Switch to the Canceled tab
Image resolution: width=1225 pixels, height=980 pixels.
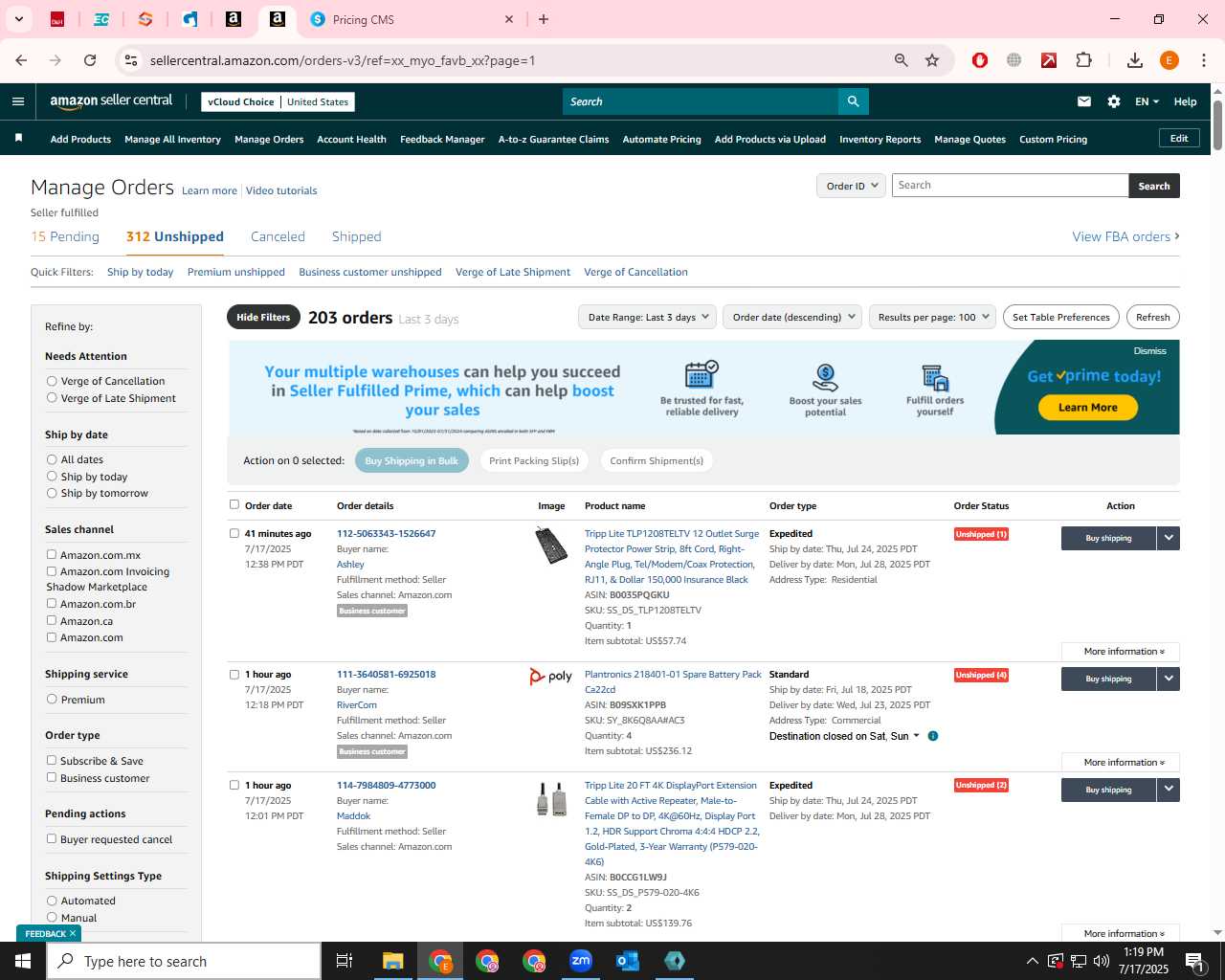[x=278, y=236]
